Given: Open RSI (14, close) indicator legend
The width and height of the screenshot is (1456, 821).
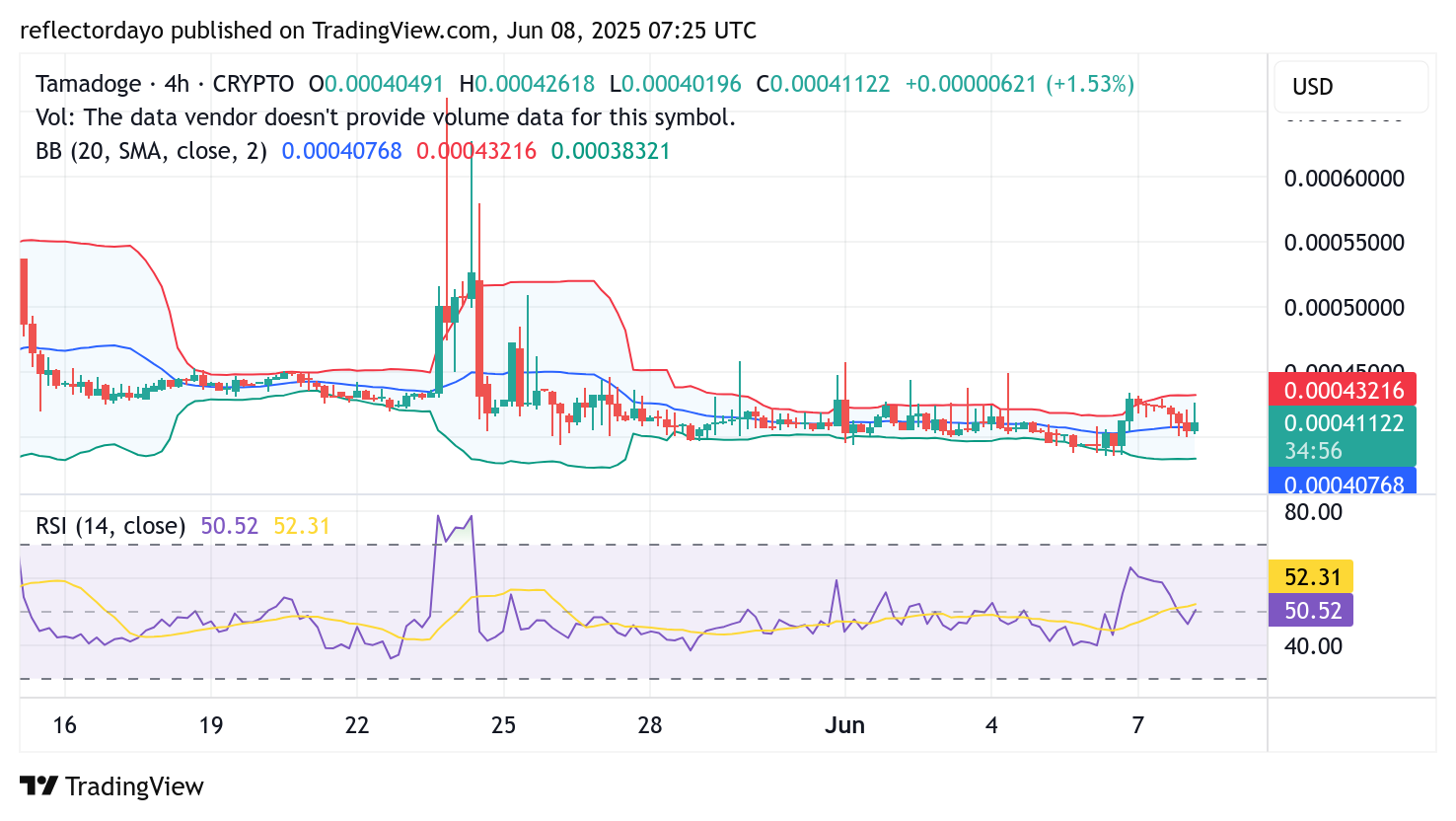Looking at the screenshot, I should pos(110,526).
